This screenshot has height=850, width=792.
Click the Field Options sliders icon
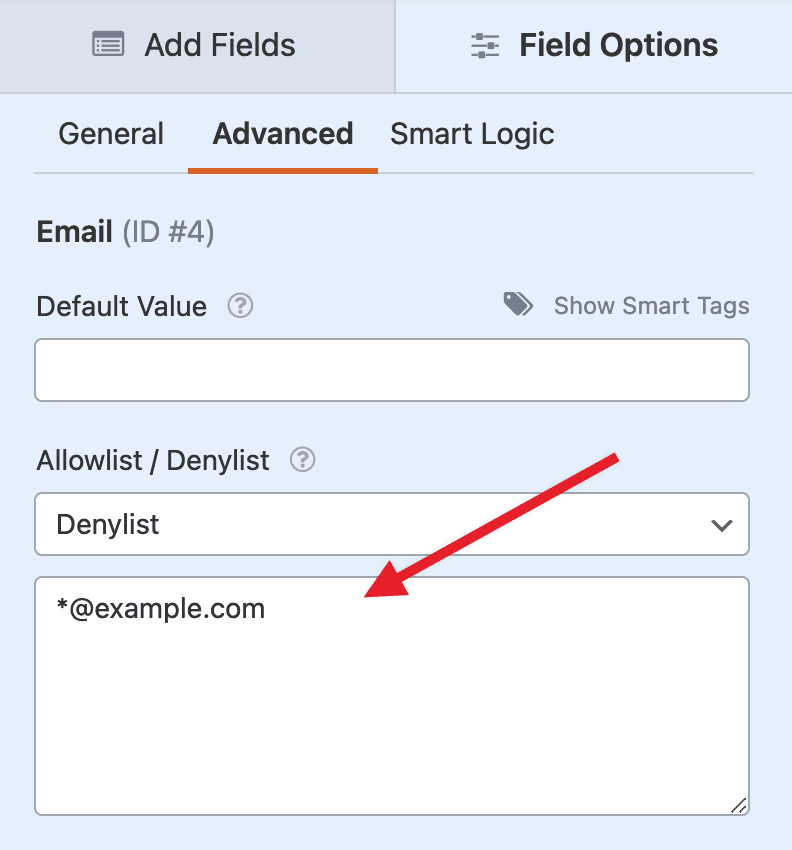(x=485, y=45)
